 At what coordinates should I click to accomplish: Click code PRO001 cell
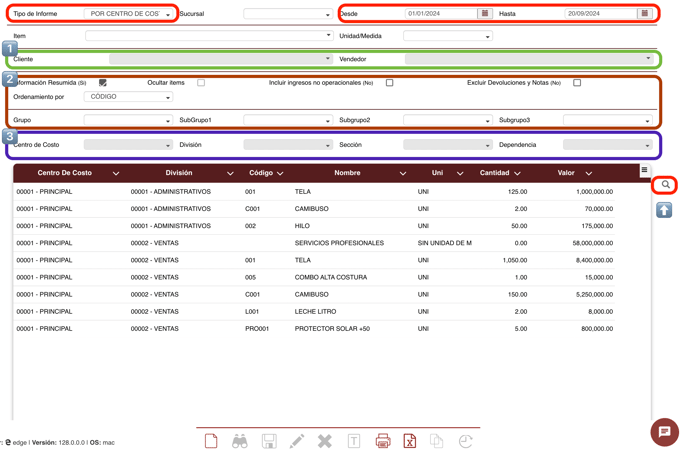coord(257,329)
